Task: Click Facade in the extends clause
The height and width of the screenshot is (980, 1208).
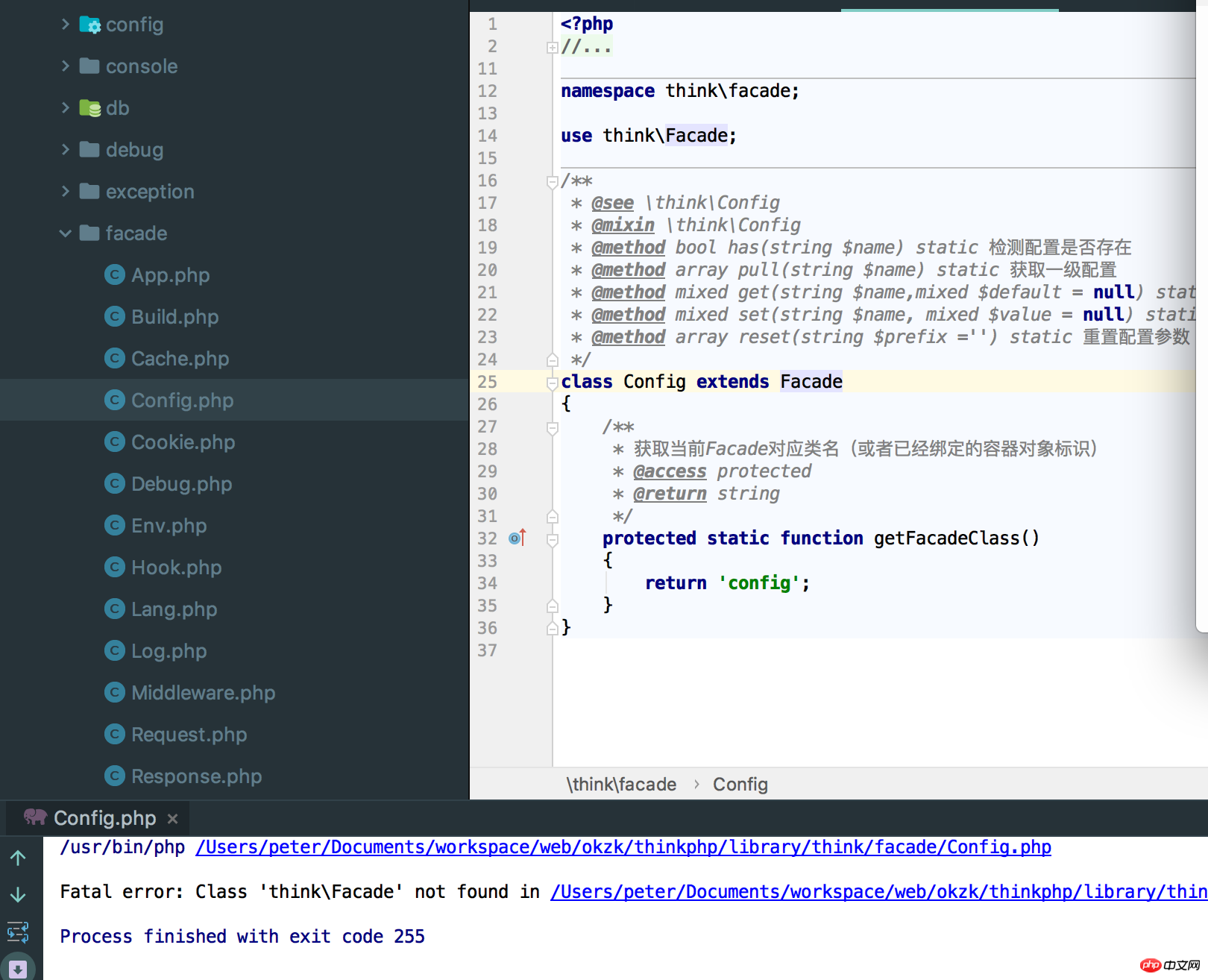Action: [811, 382]
